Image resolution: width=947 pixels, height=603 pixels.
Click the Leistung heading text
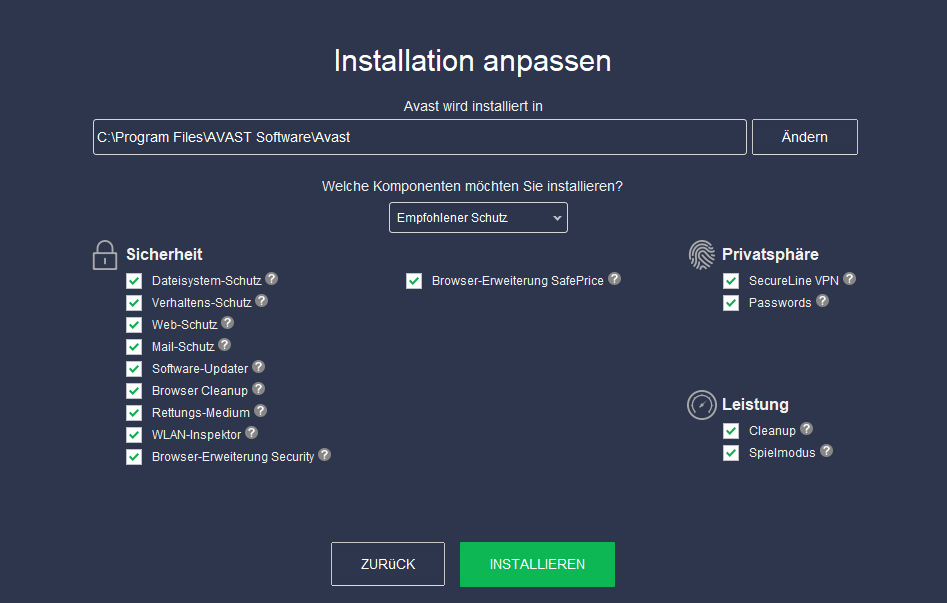coord(755,404)
